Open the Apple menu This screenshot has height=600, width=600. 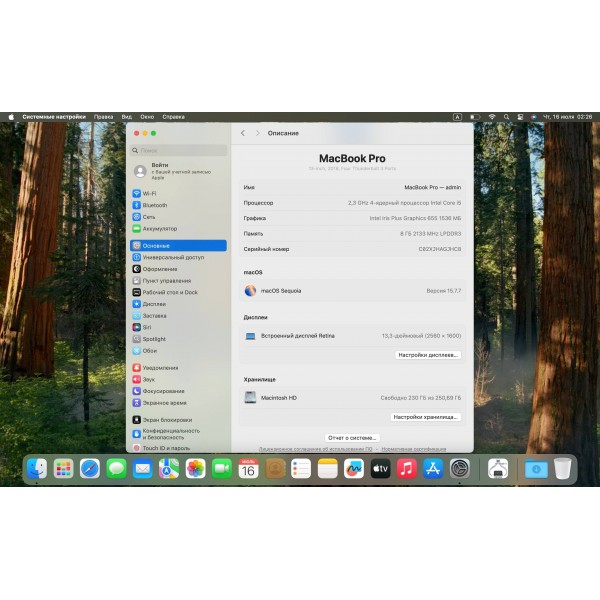point(11,117)
